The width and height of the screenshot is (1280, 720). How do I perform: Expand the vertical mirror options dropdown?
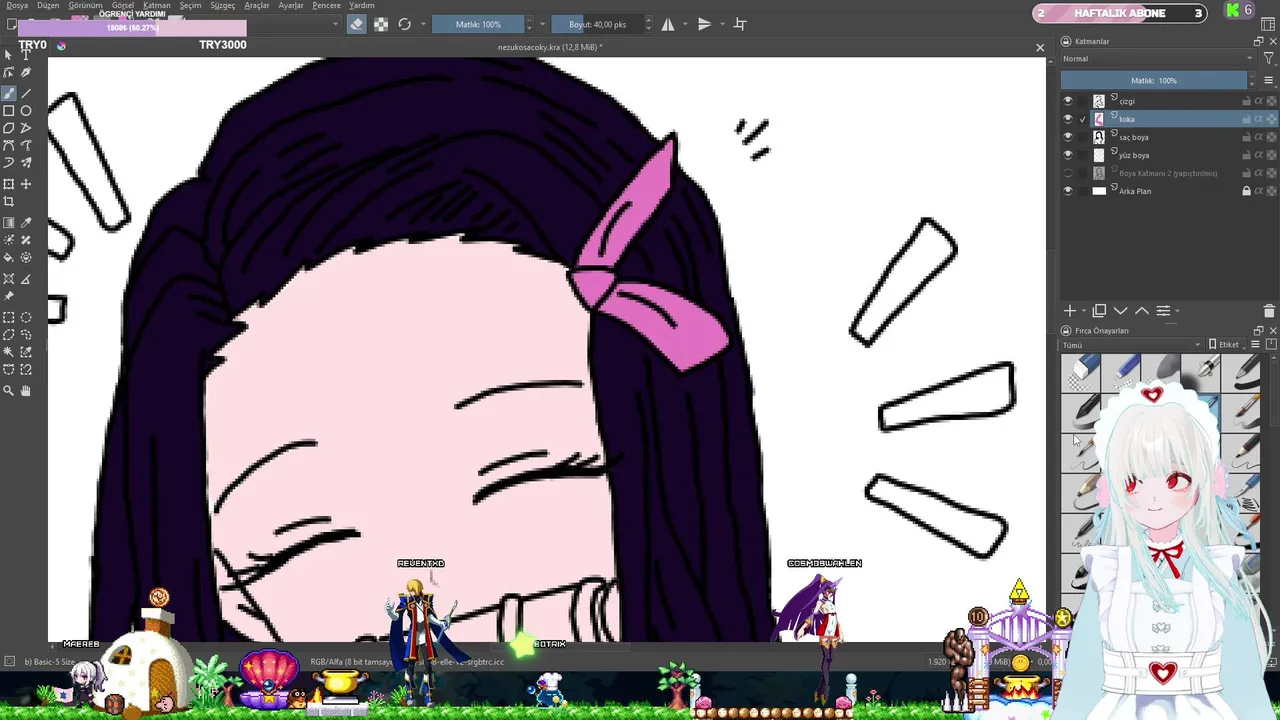coord(721,24)
